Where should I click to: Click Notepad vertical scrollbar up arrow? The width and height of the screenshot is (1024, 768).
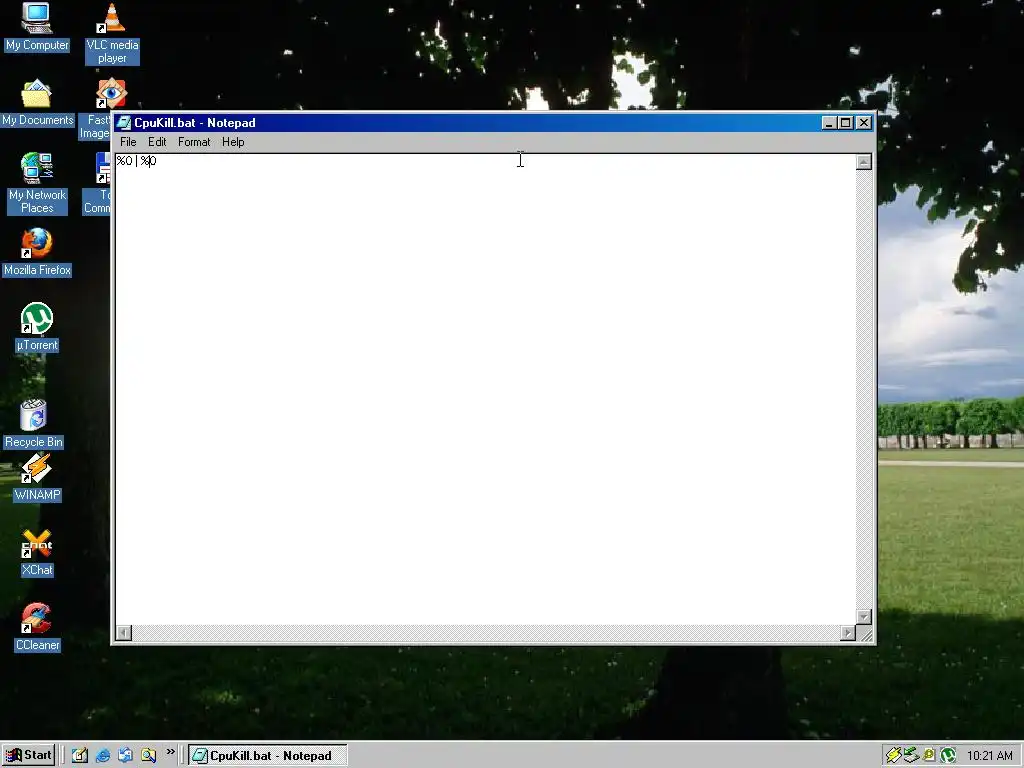click(x=863, y=162)
